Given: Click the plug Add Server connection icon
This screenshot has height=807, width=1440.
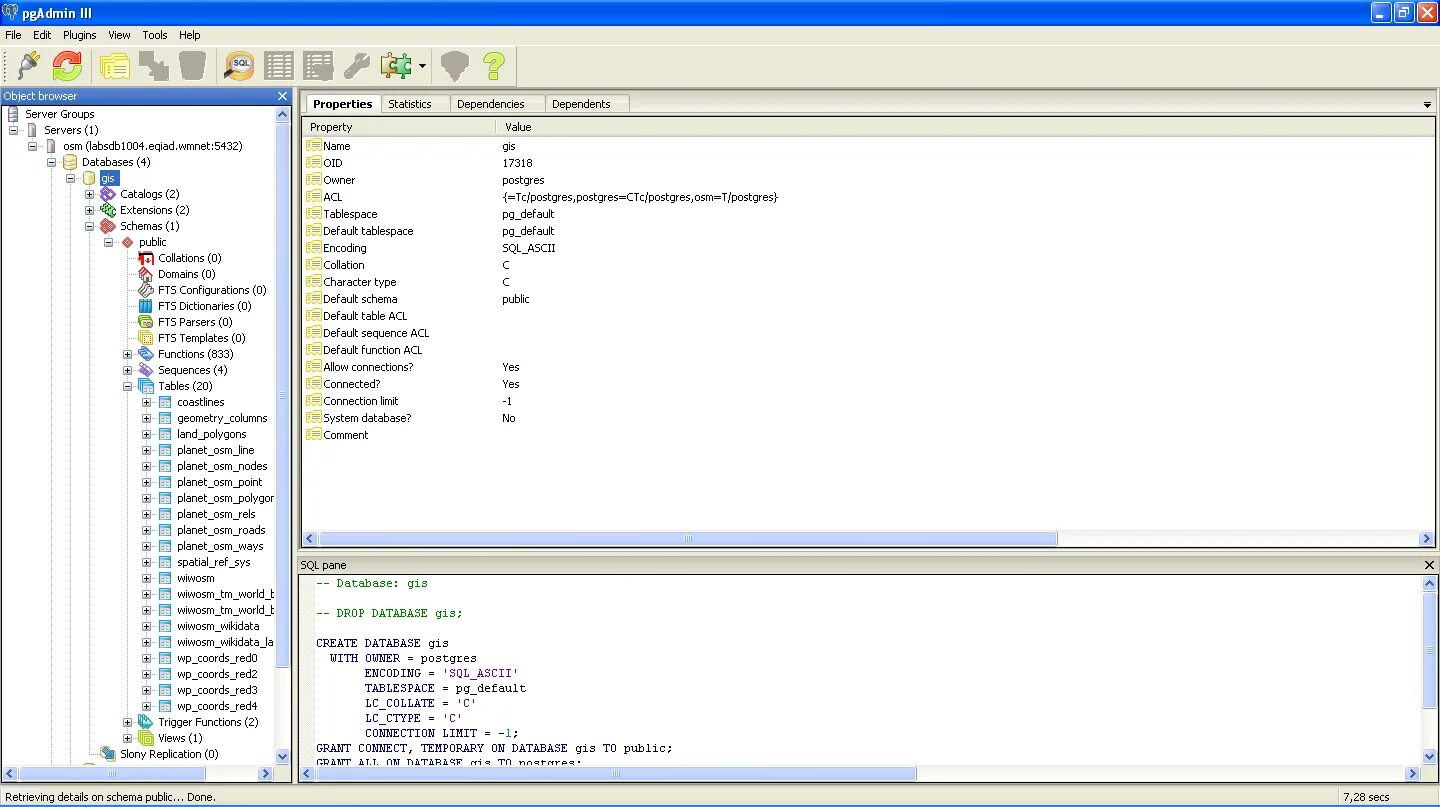Looking at the screenshot, I should tap(28, 67).
